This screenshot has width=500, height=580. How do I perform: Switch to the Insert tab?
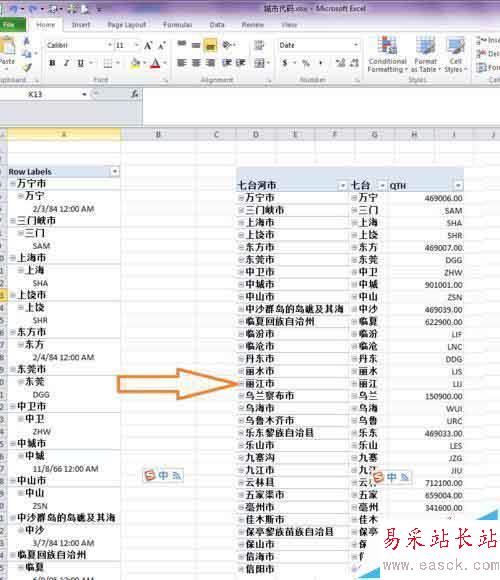tap(81, 25)
